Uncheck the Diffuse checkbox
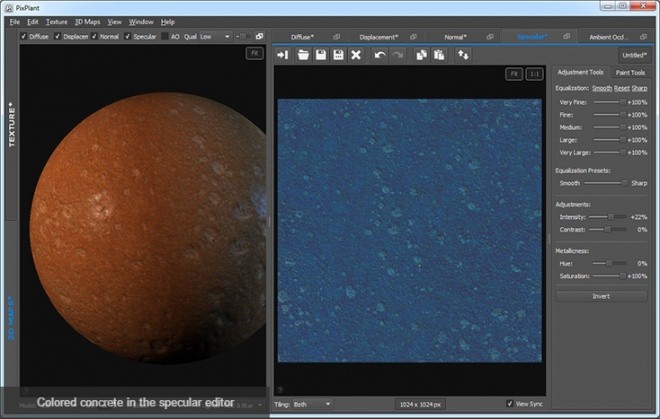The image size is (660, 419). [24, 36]
